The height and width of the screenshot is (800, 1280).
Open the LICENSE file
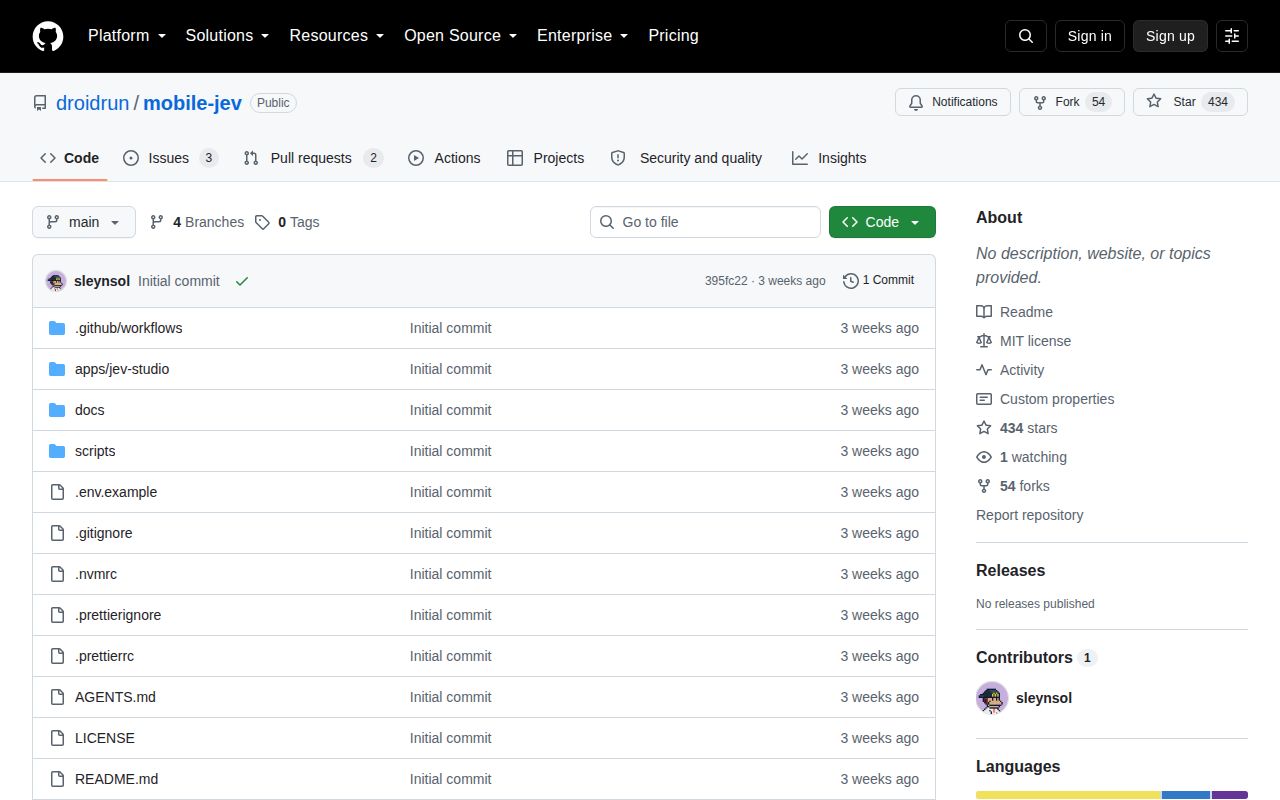point(105,738)
